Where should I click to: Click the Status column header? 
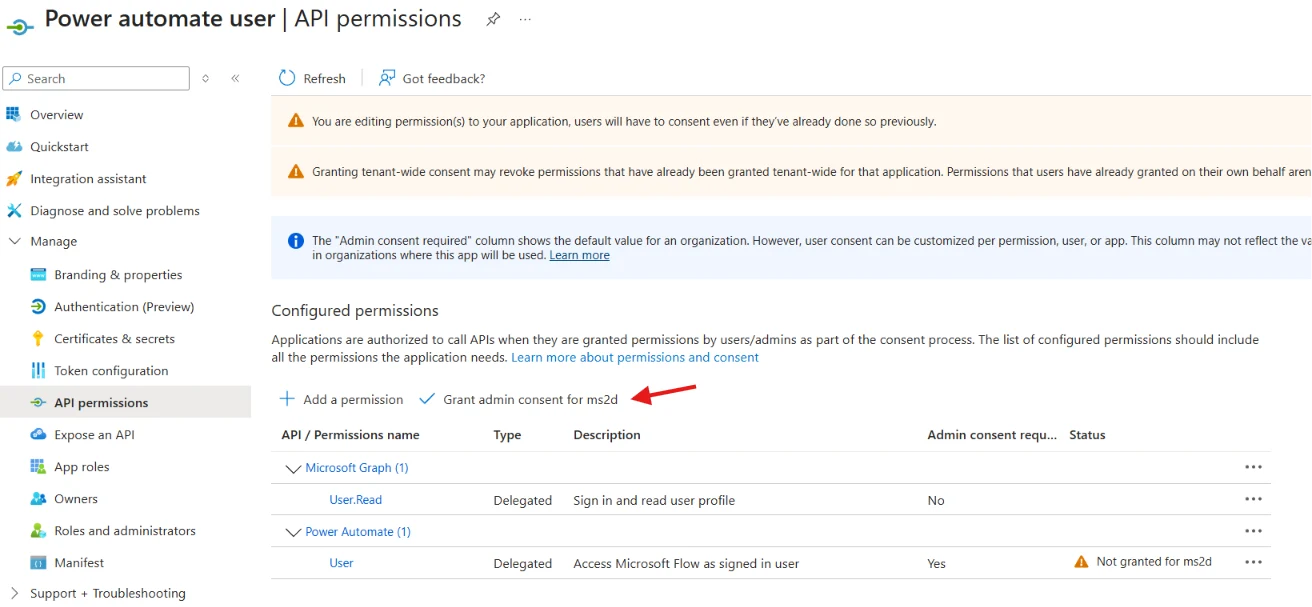pos(1087,435)
